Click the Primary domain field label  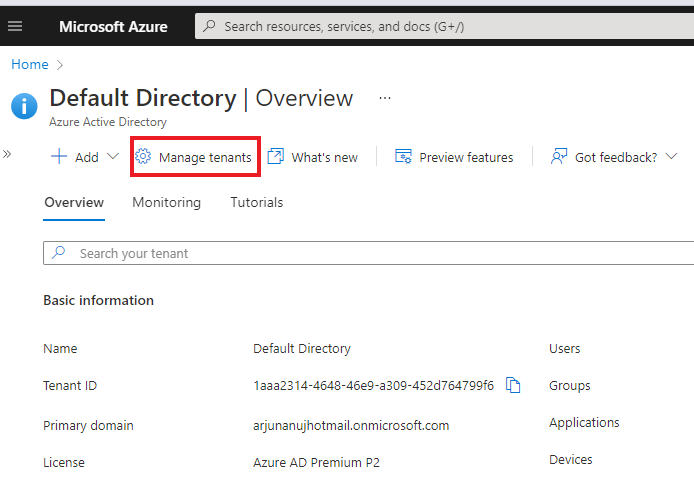pyautogui.click(x=88, y=425)
